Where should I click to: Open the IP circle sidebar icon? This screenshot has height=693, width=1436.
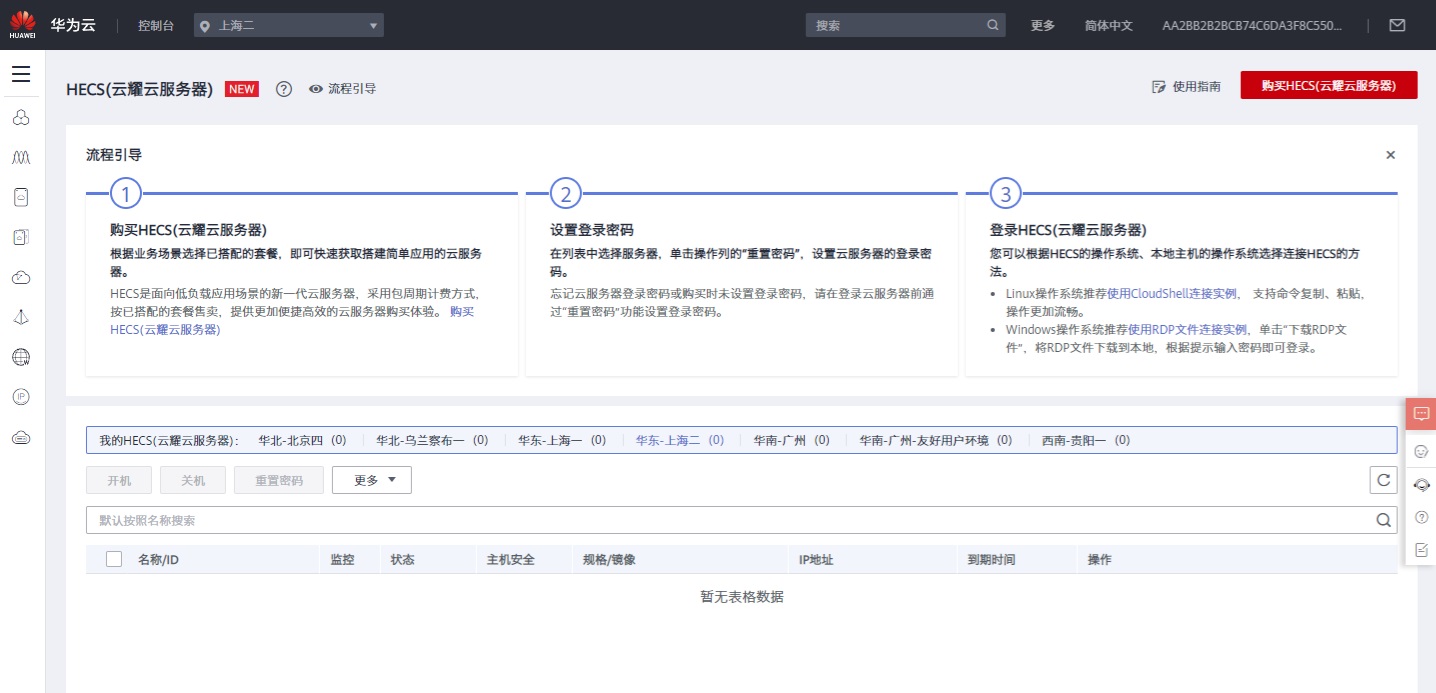click(x=21, y=397)
